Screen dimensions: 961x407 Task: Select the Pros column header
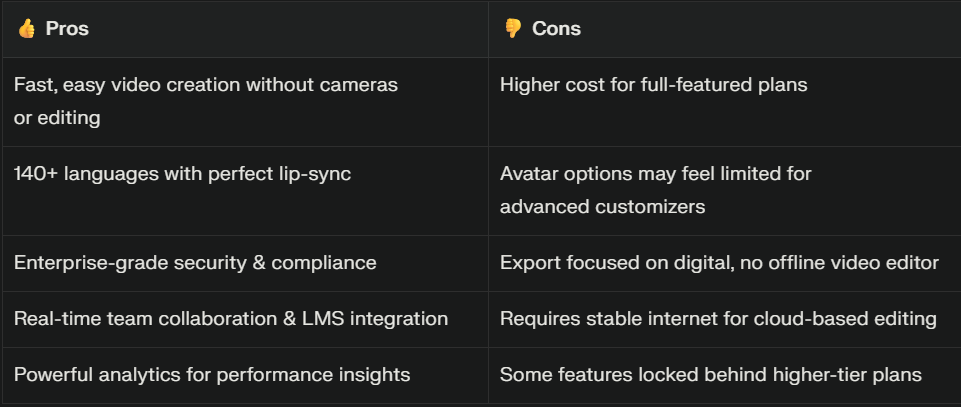click(x=245, y=29)
